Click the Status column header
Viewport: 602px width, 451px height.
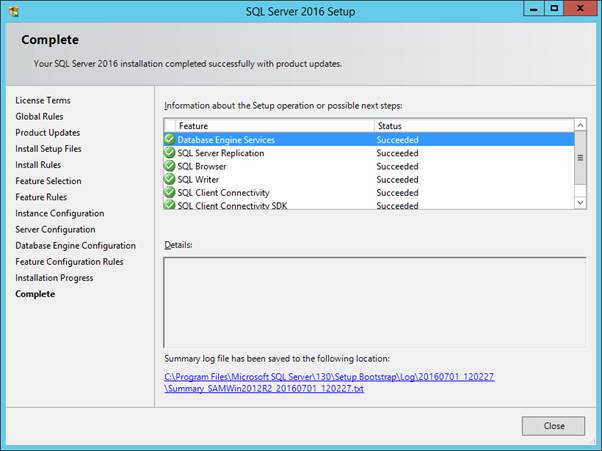click(x=474, y=126)
